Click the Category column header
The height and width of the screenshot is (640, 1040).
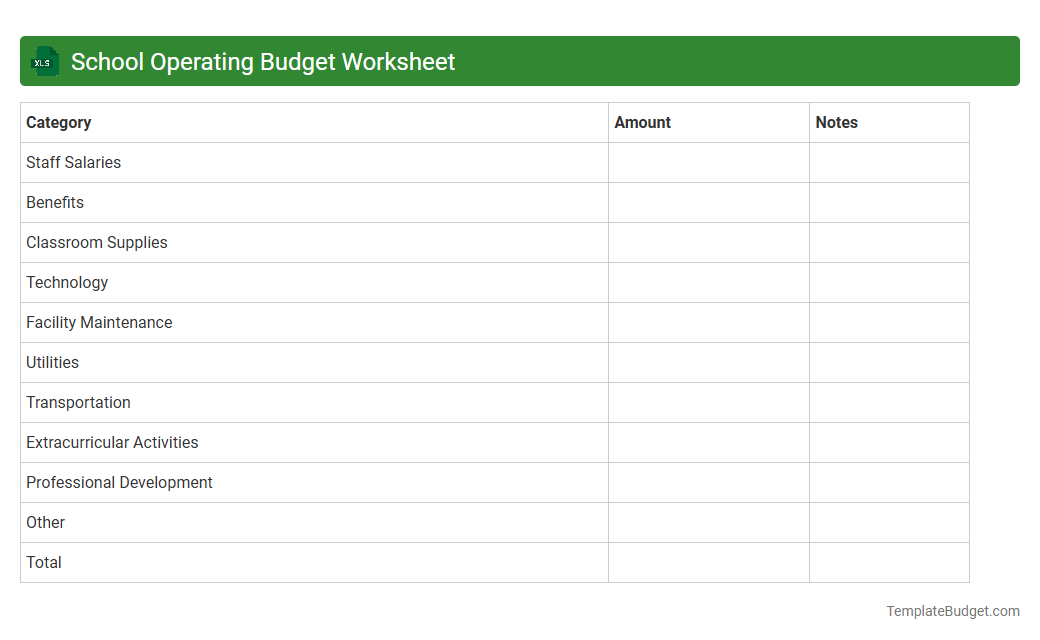(59, 122)
